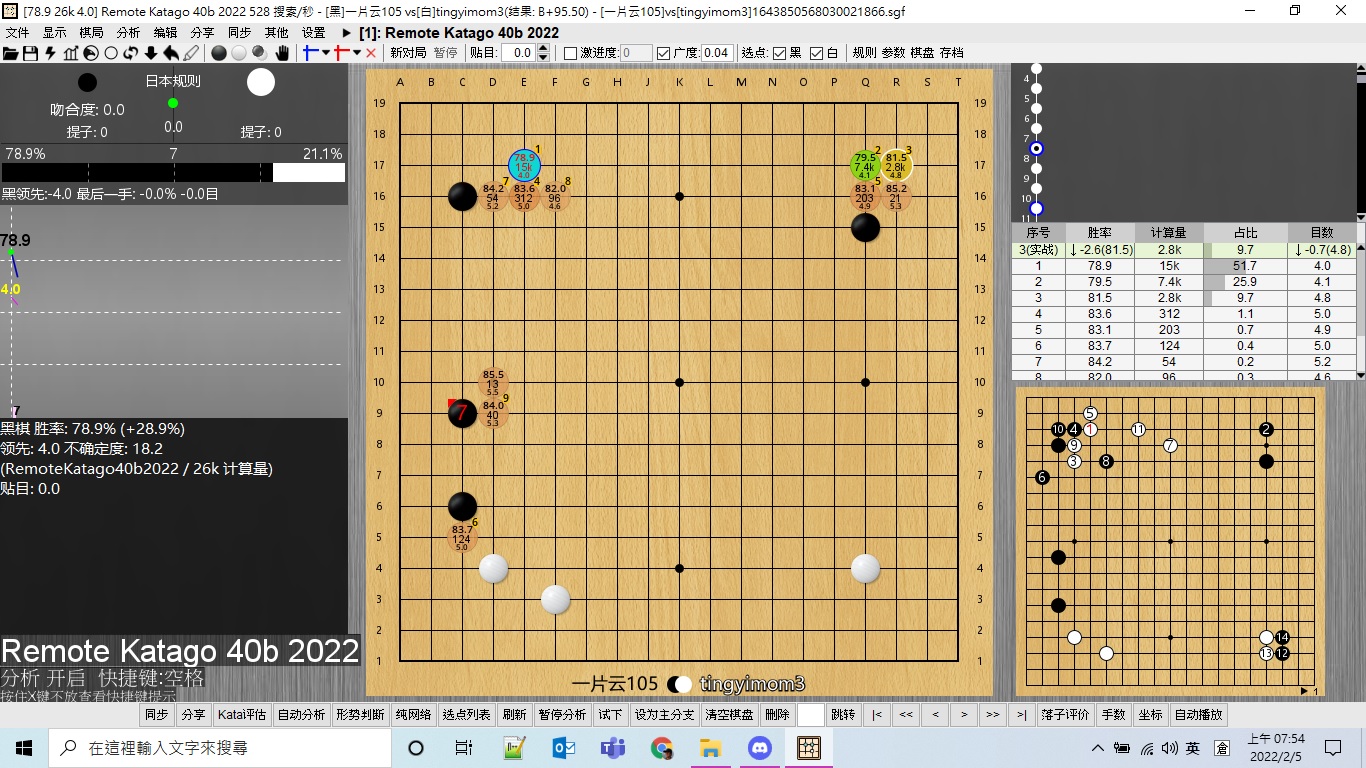Open the bar chart statistics icon
1366x768 pixels.
(71, 52)
